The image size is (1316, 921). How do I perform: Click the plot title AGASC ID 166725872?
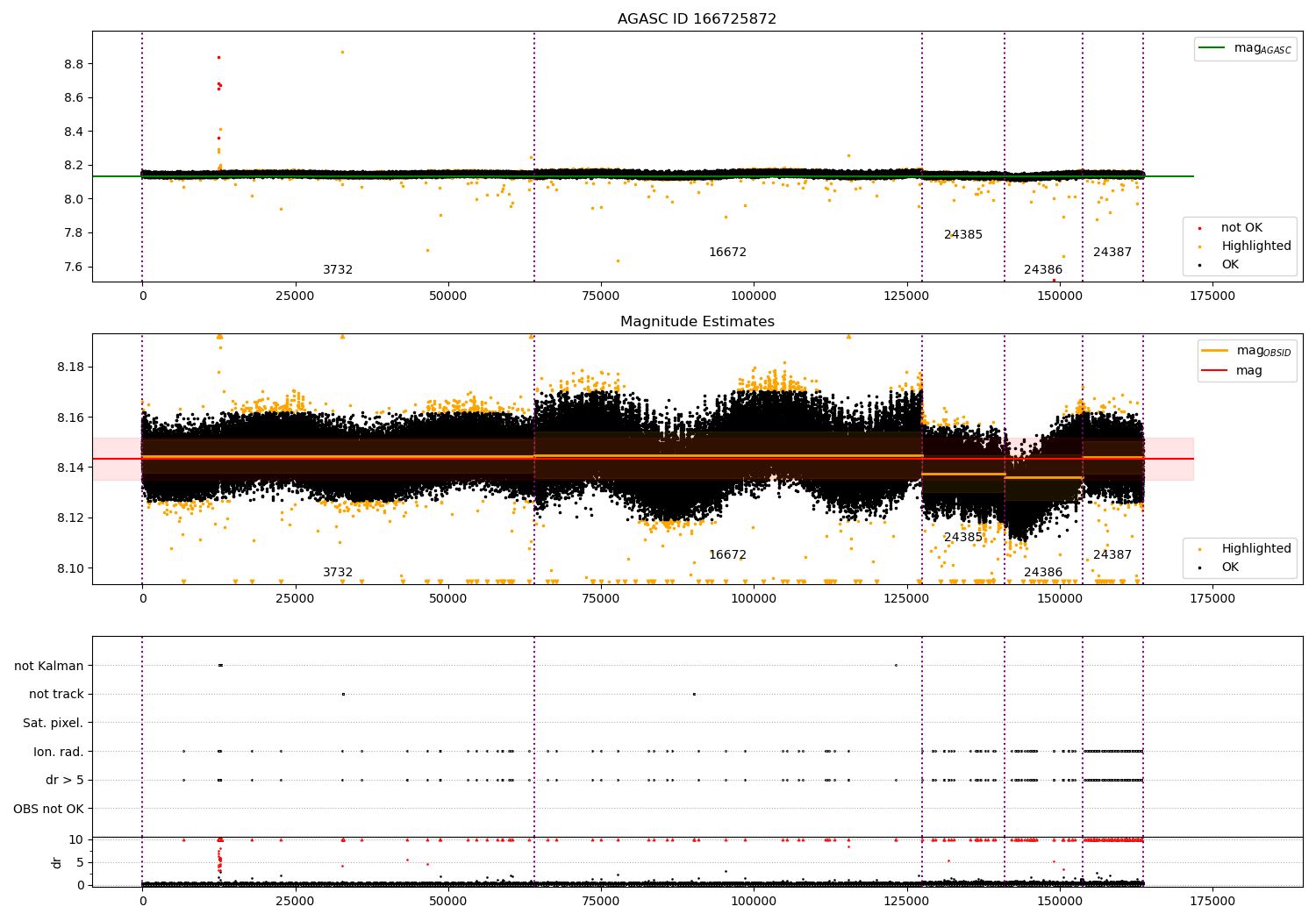pos(697,19)
